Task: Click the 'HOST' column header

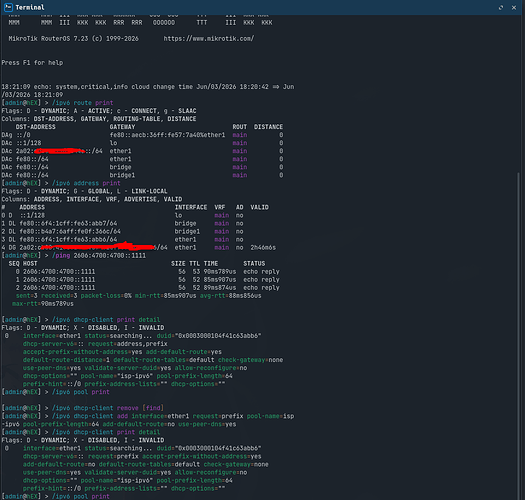Action: (x=30, y=264)
